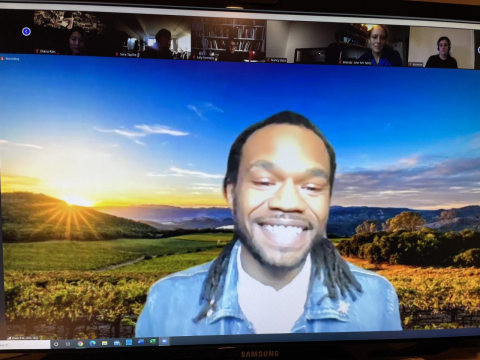Open Task View from the taskbar

point(68,344)
